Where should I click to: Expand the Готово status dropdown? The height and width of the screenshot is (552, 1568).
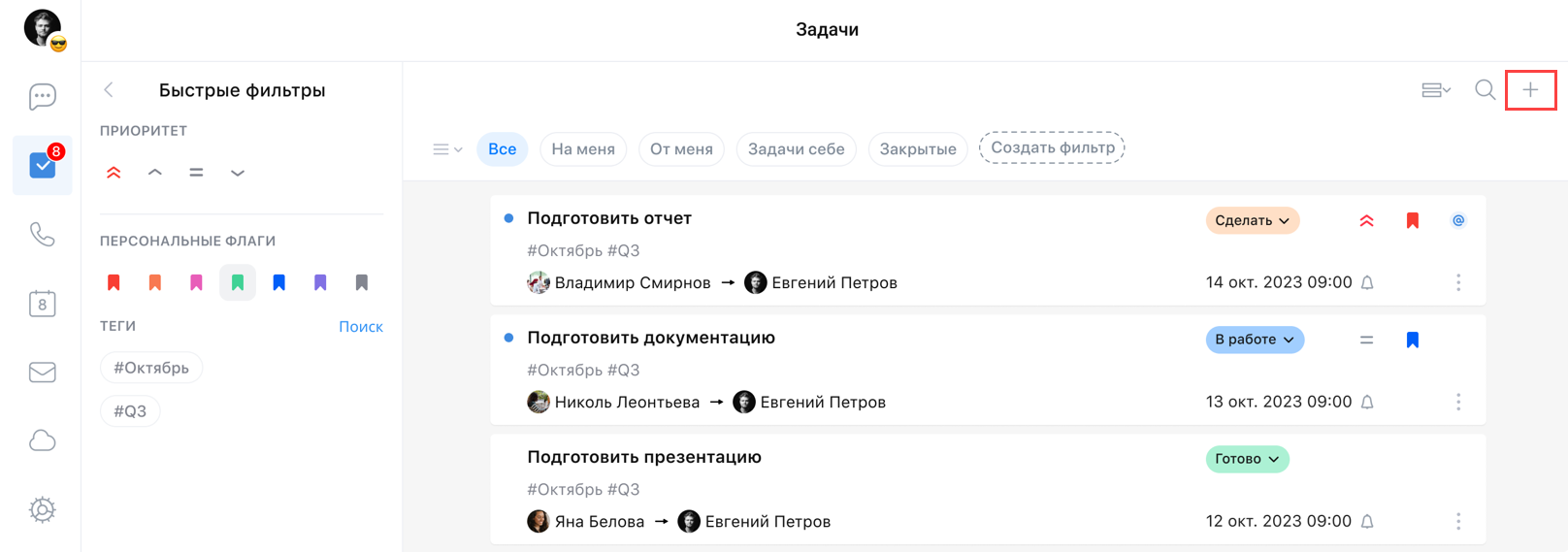1247,459
